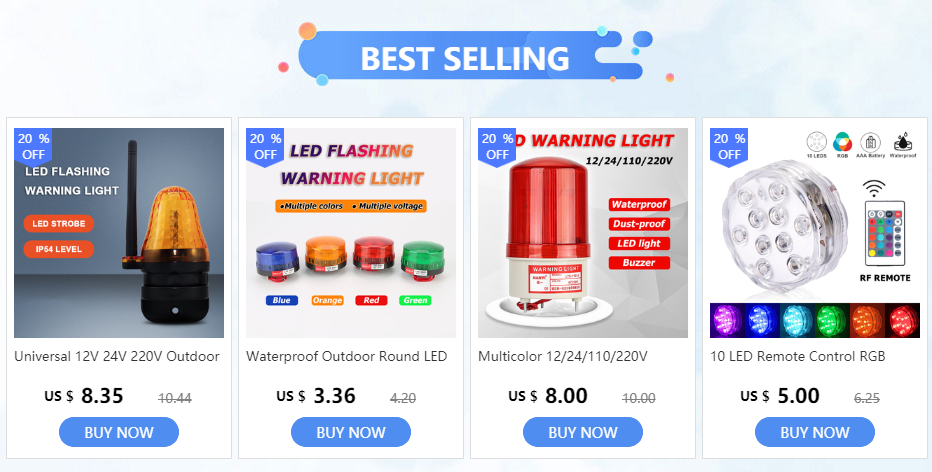Click the orange strobe light with antenna image
932x472 pixels.
pos(119,233)
